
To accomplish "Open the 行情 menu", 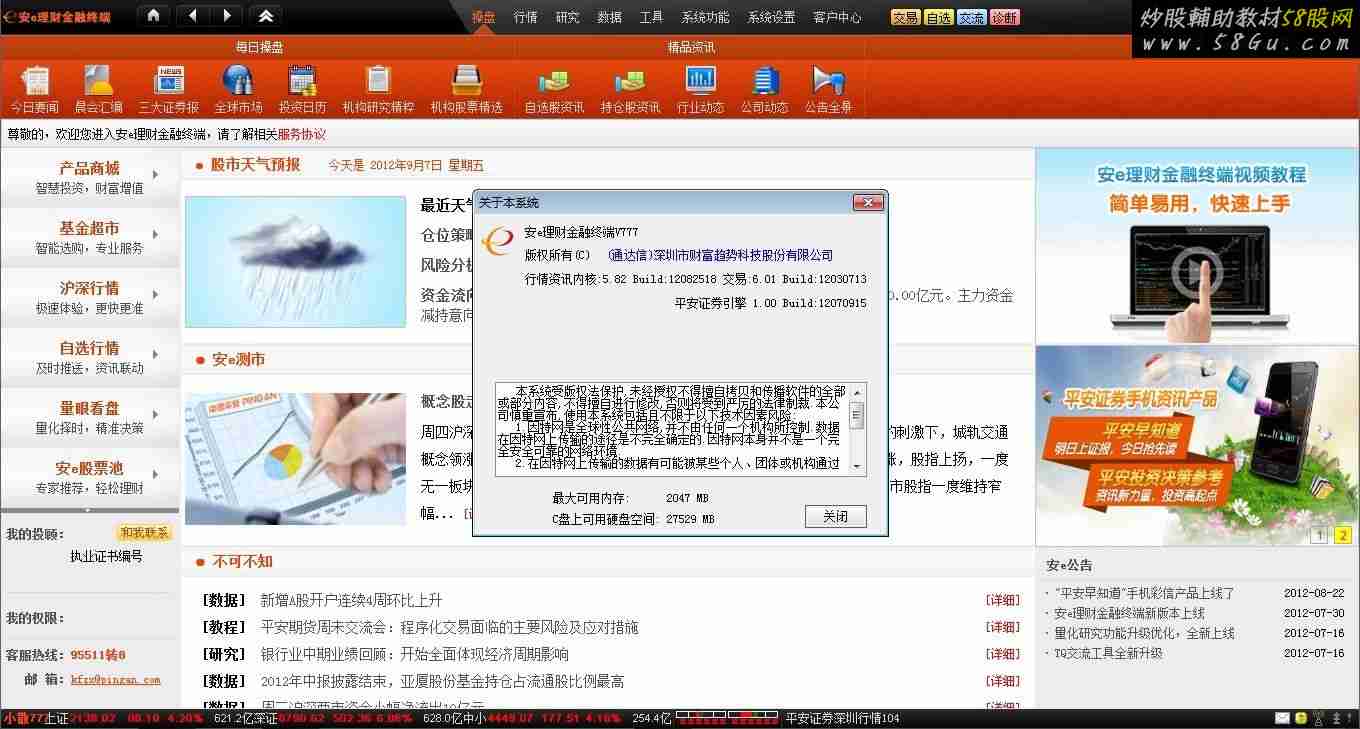I will click(x=526, y=17).
